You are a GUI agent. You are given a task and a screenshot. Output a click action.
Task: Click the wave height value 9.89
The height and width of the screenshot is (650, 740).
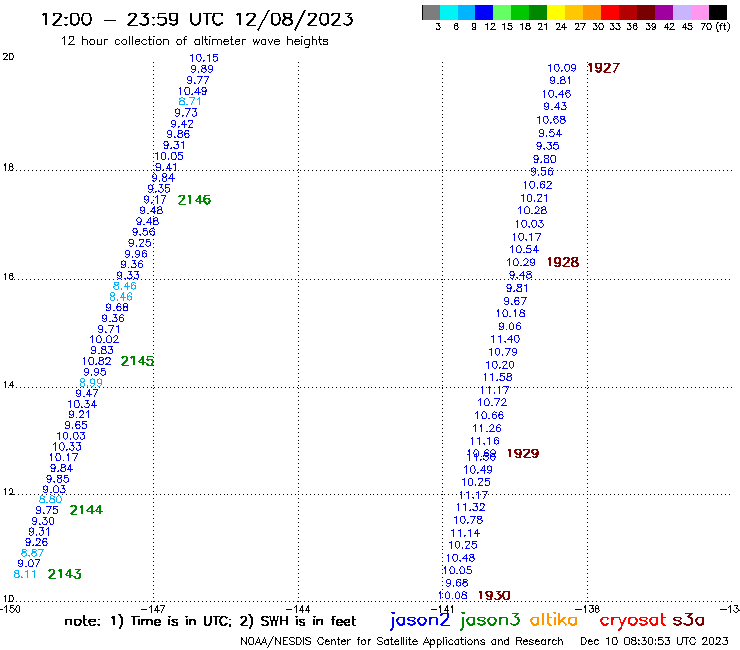coord(202,69)
